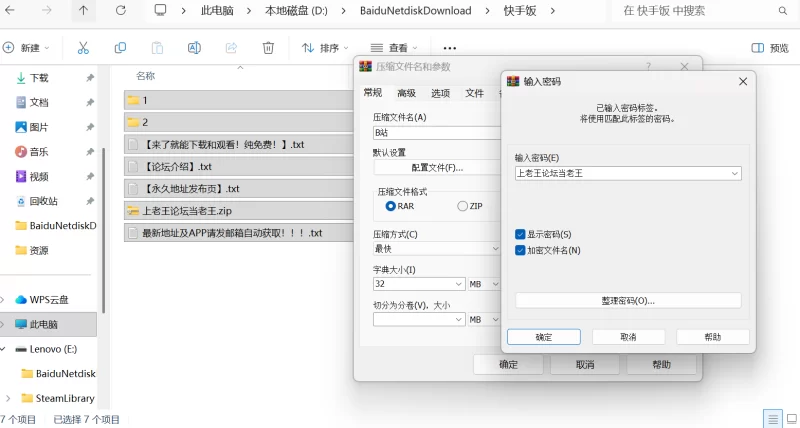Screen dimensions: 800x428
Task: Click 取消 in the 输入密码 dialog
Action: click(628, 337)
